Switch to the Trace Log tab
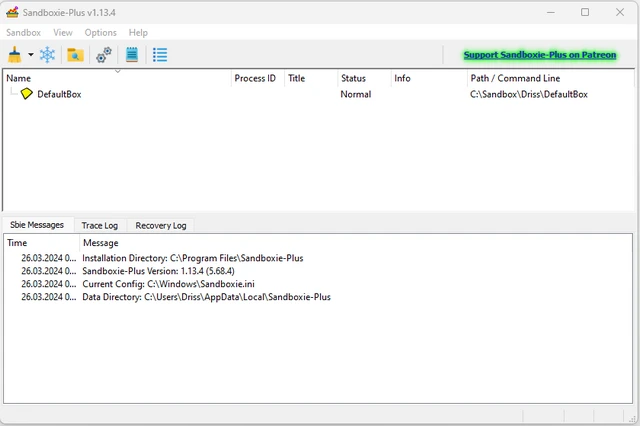This screenshot has height=426, width=640. (x=99, y=225)
